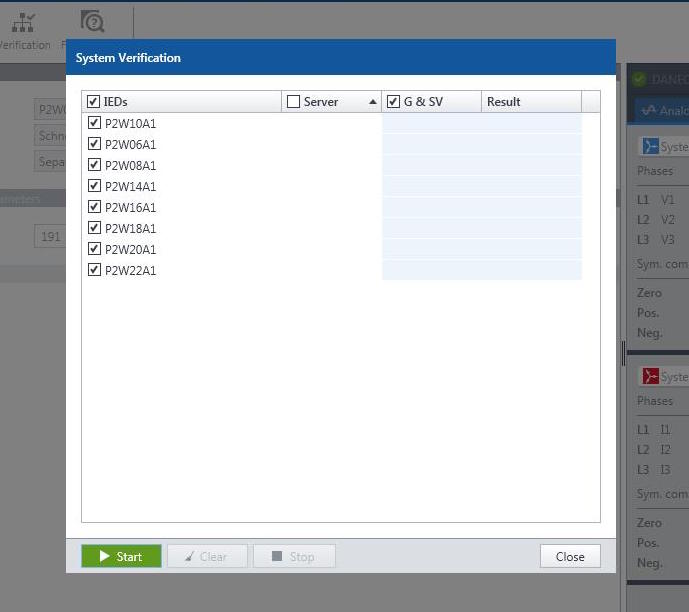This screenshot has width=689, height=612.
Task: Select the P2W10A1 row label
Action: pos(131,123)
